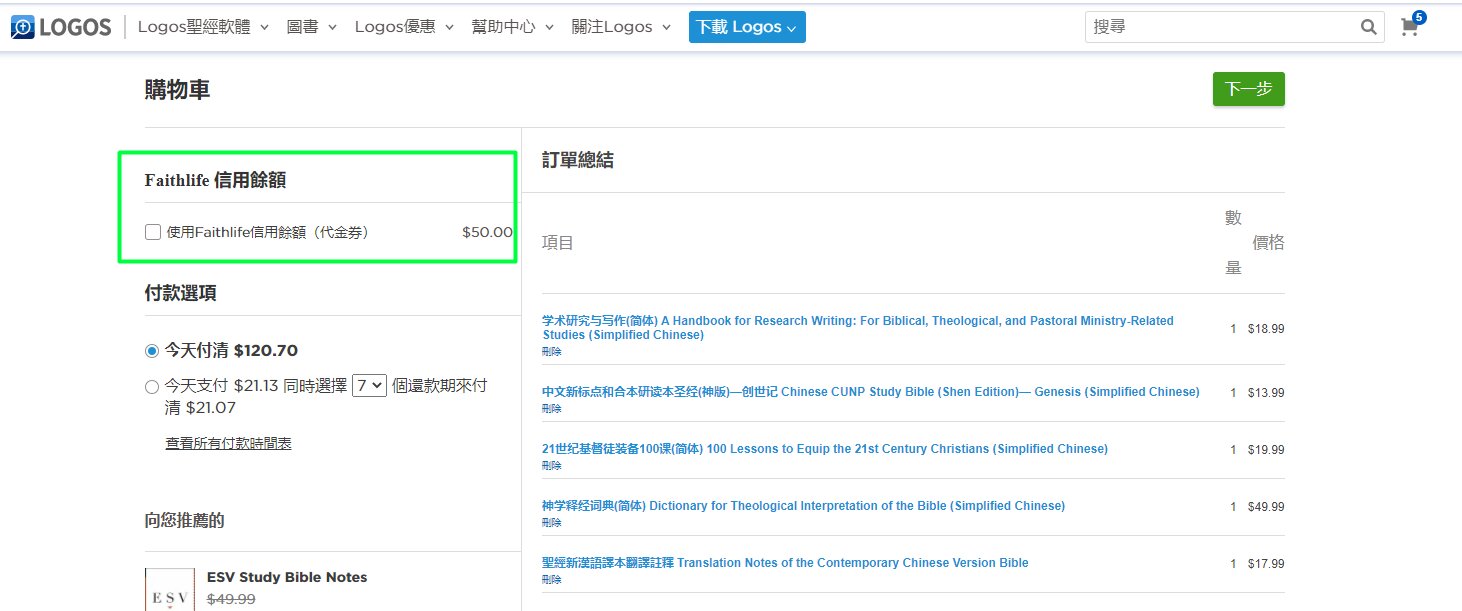Expand the Logos聖經軟體 menu
Viewport: 1462px width, 611px height.
click(203, 27)
